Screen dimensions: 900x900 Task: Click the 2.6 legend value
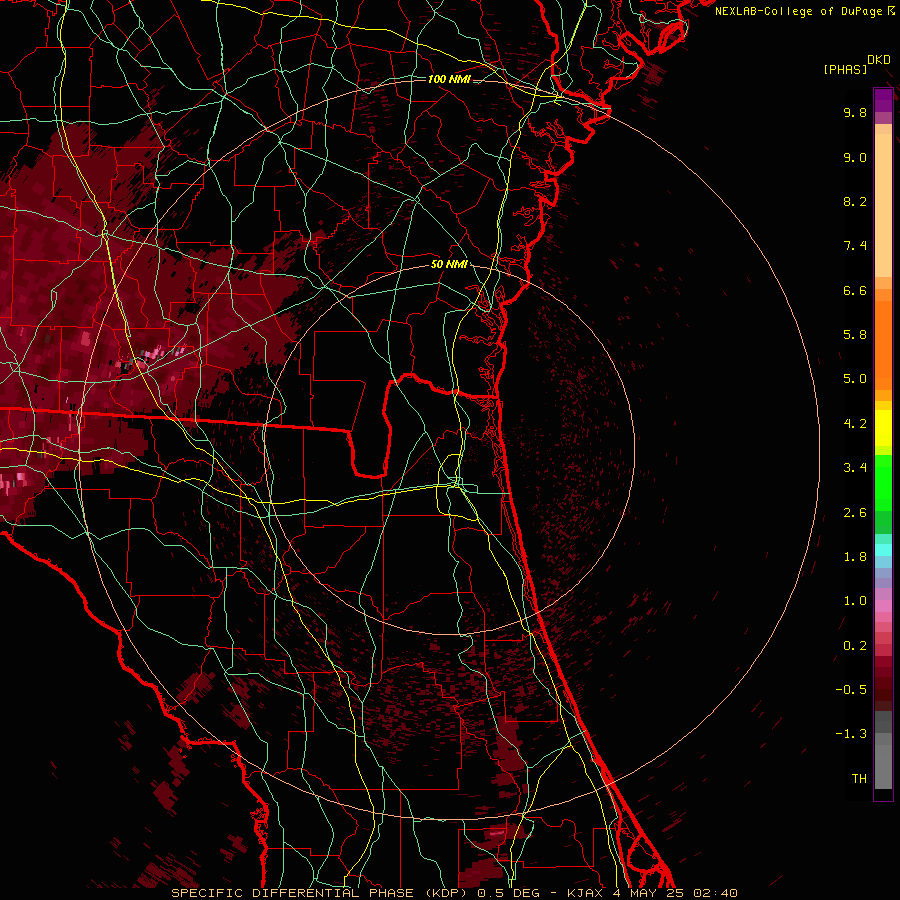click(855, 513)
